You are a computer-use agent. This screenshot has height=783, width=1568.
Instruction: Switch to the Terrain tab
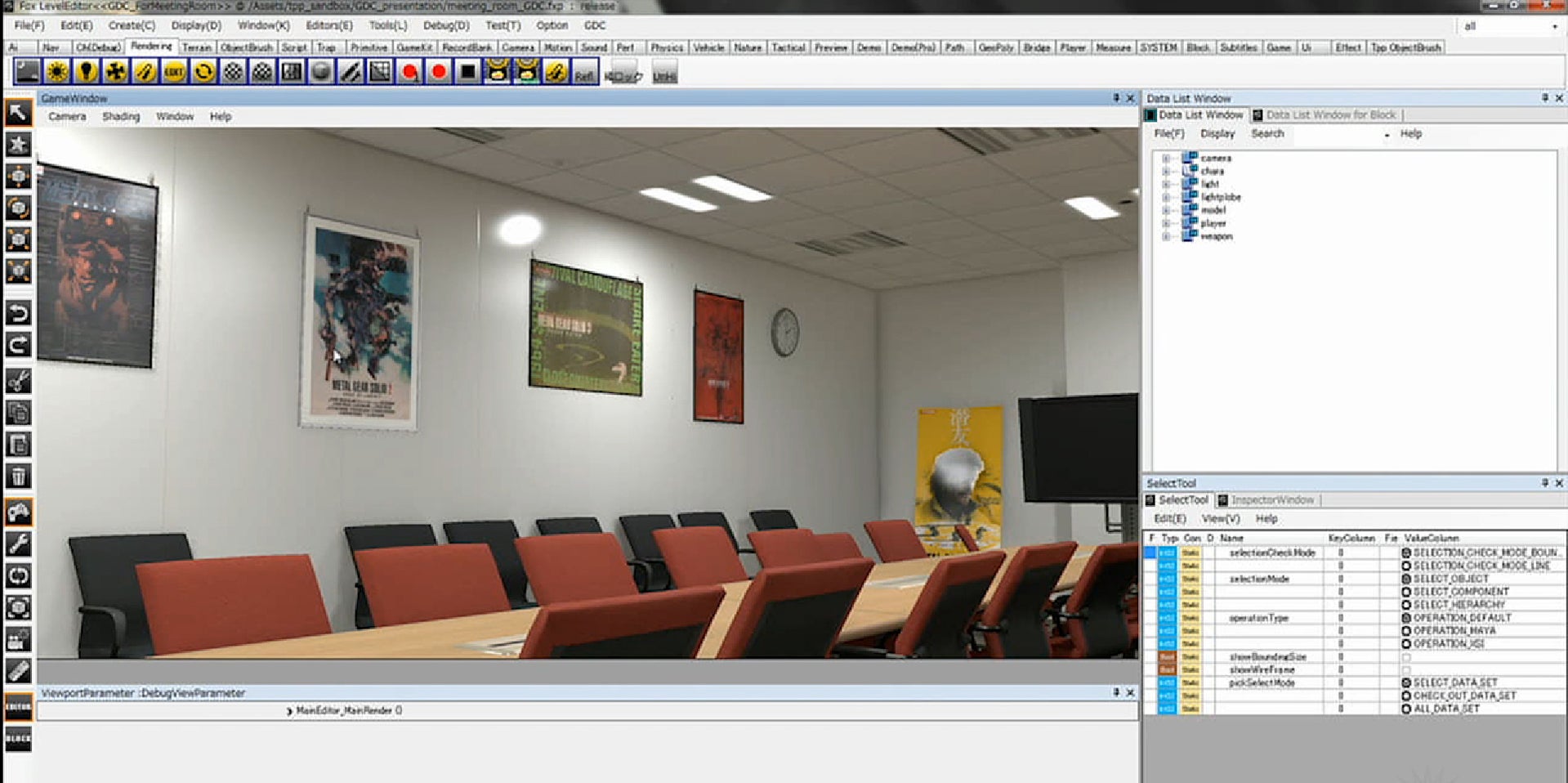tap(196, 47)
